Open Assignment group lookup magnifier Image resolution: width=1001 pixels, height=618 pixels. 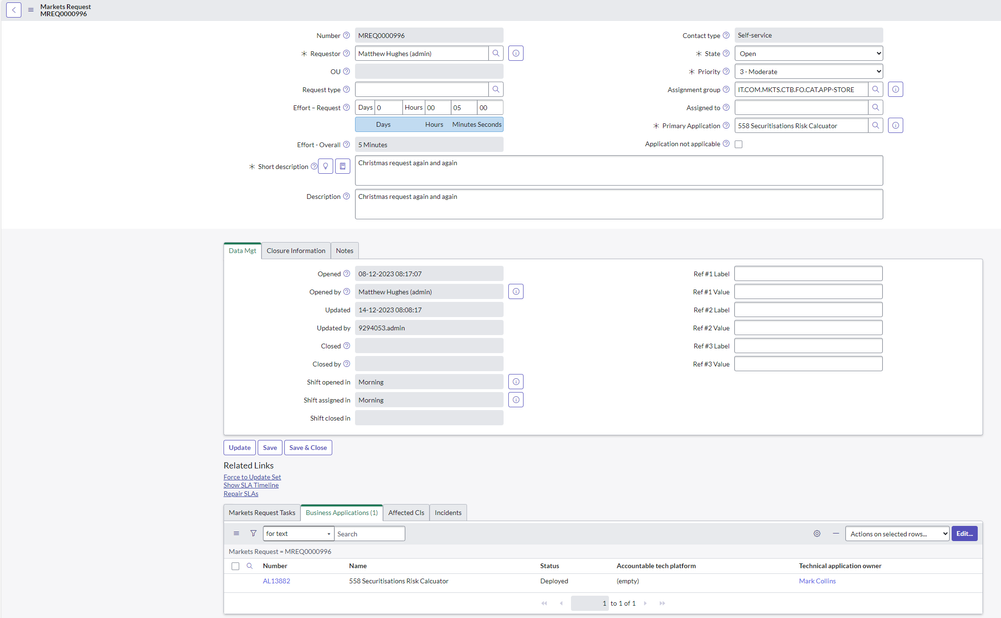pyautogui.click(x=876, y=89)
